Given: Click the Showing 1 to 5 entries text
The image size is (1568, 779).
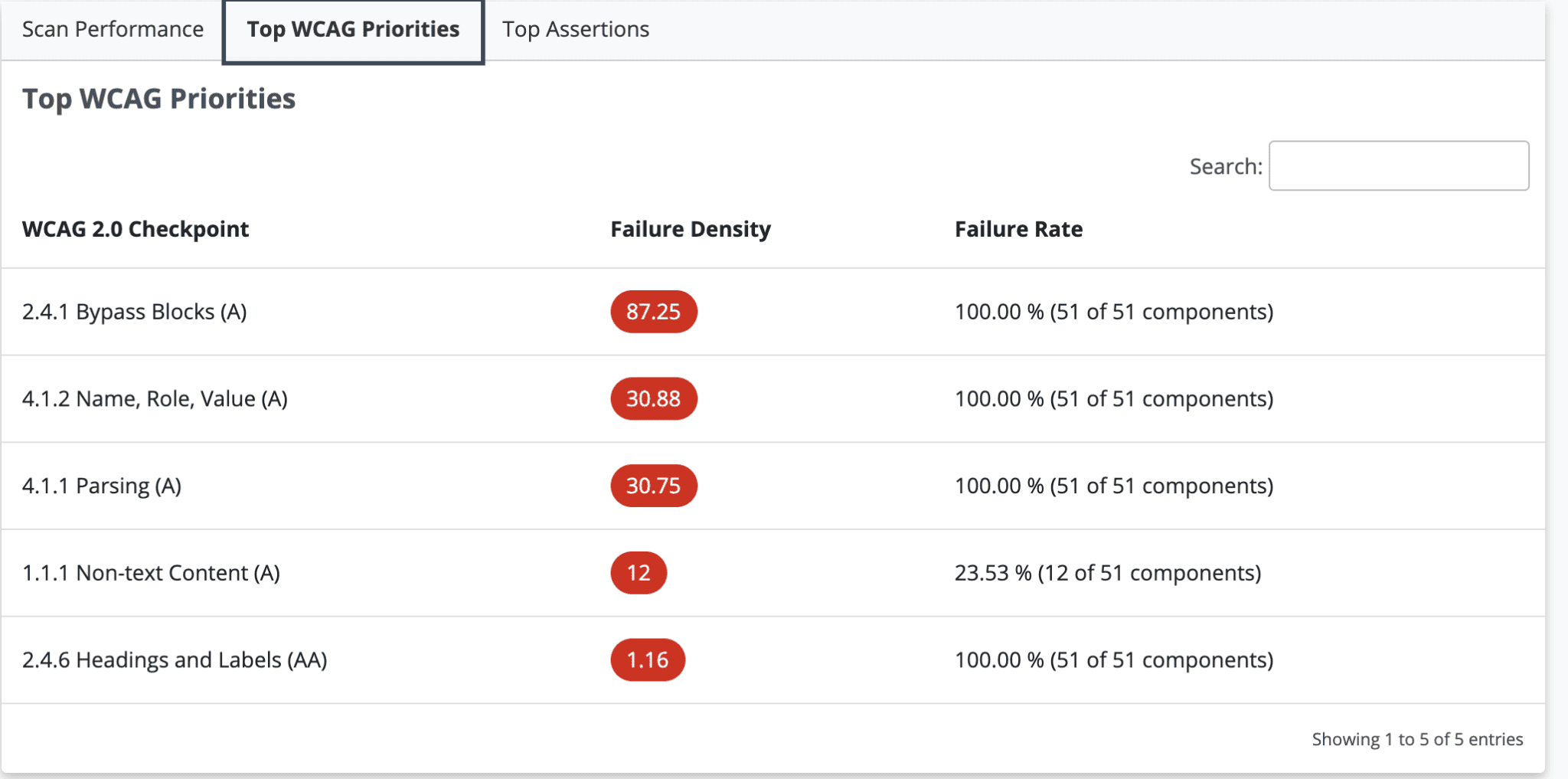Looking at the screenshot, I should (1416, 739).
